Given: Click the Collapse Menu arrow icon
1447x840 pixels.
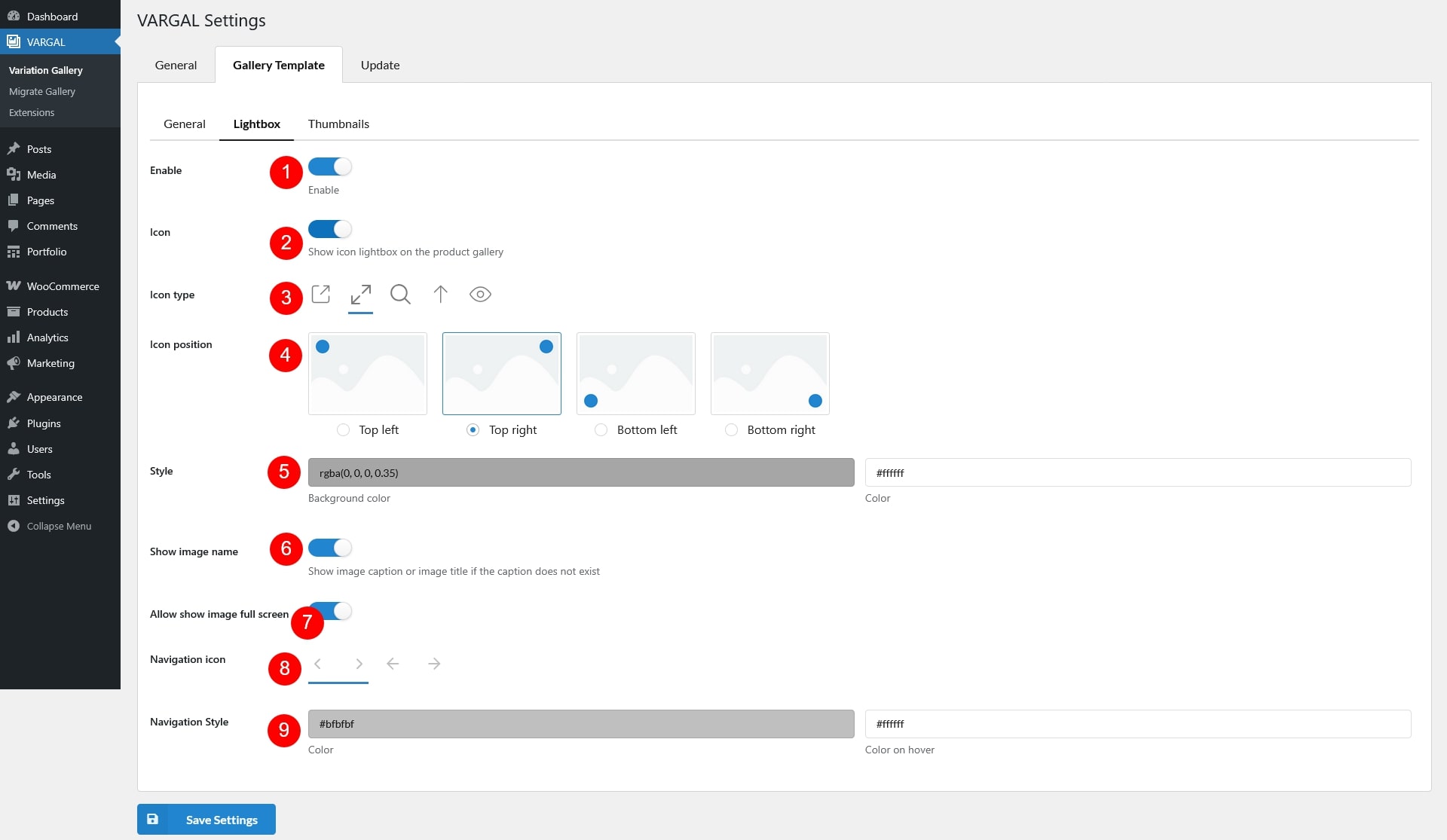Looking at the screenshot, I should [x=14, y=526].
